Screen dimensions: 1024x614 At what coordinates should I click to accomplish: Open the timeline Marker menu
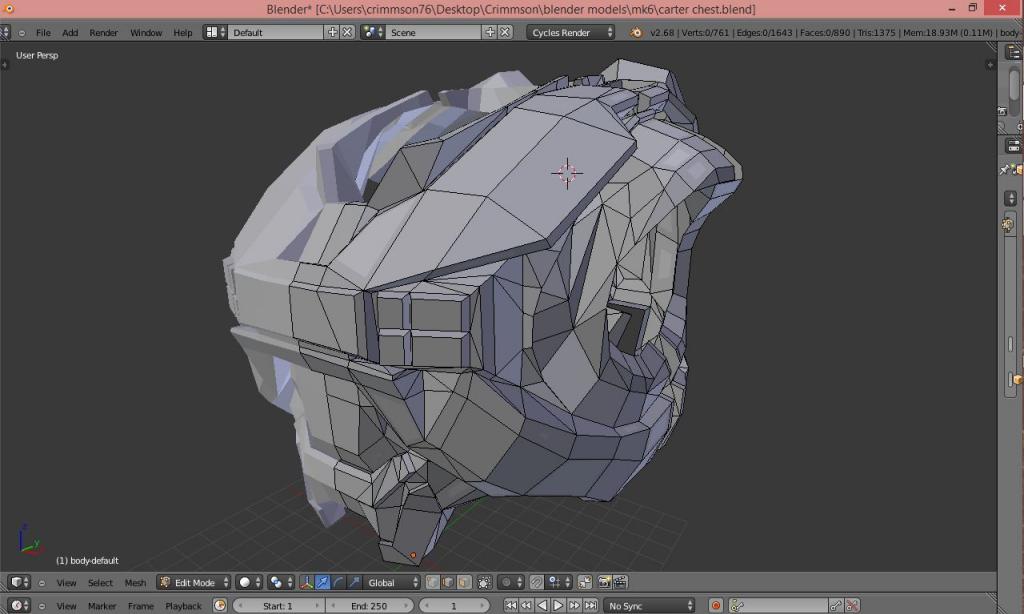tap(102, 606)
